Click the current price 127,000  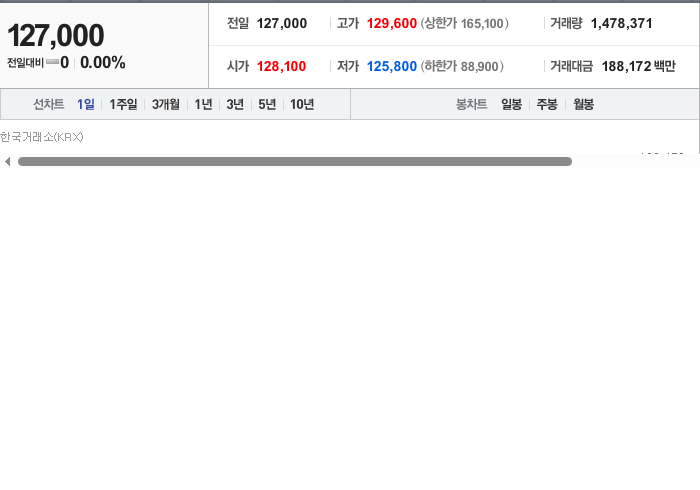[56, 36]
